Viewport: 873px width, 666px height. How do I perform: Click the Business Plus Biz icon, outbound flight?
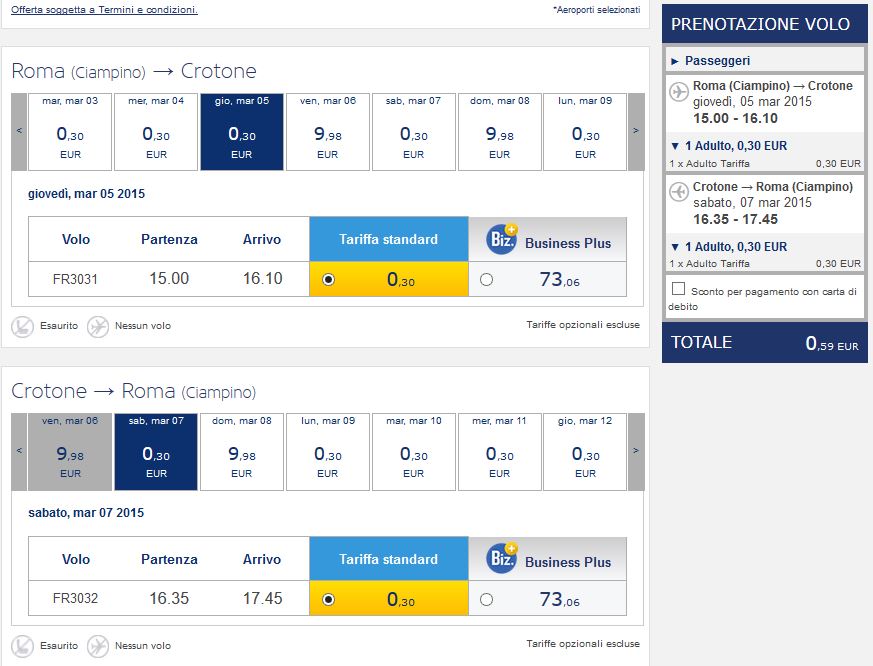[x=502, y=239]
